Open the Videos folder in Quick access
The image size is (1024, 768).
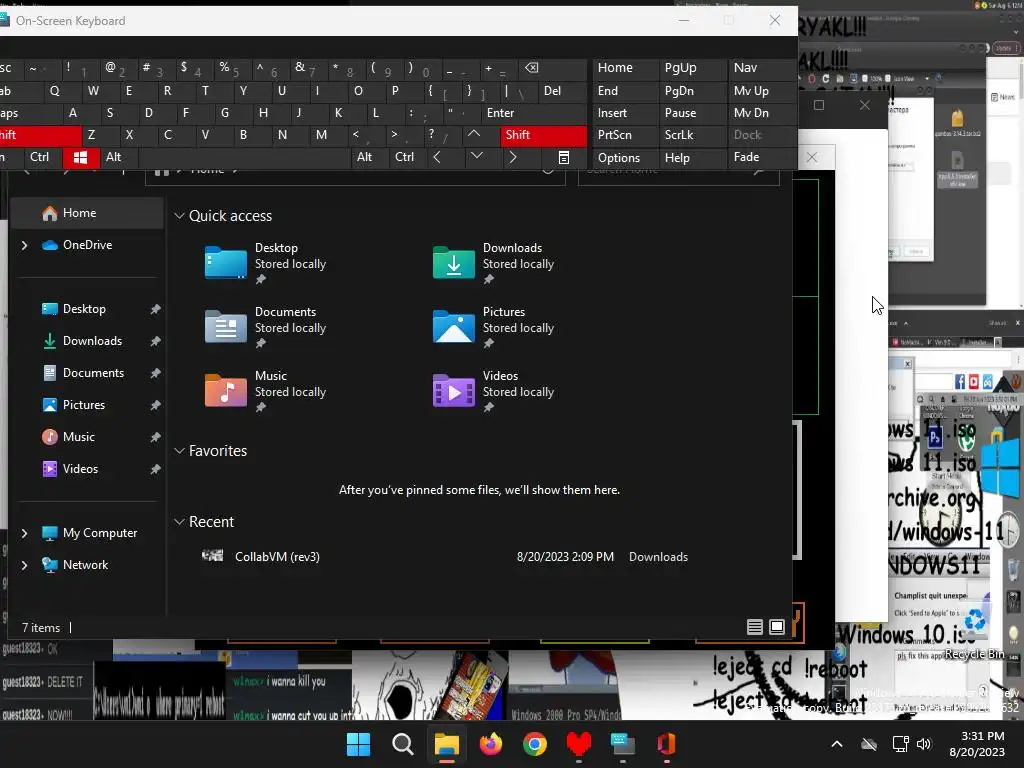click(494, 392)
